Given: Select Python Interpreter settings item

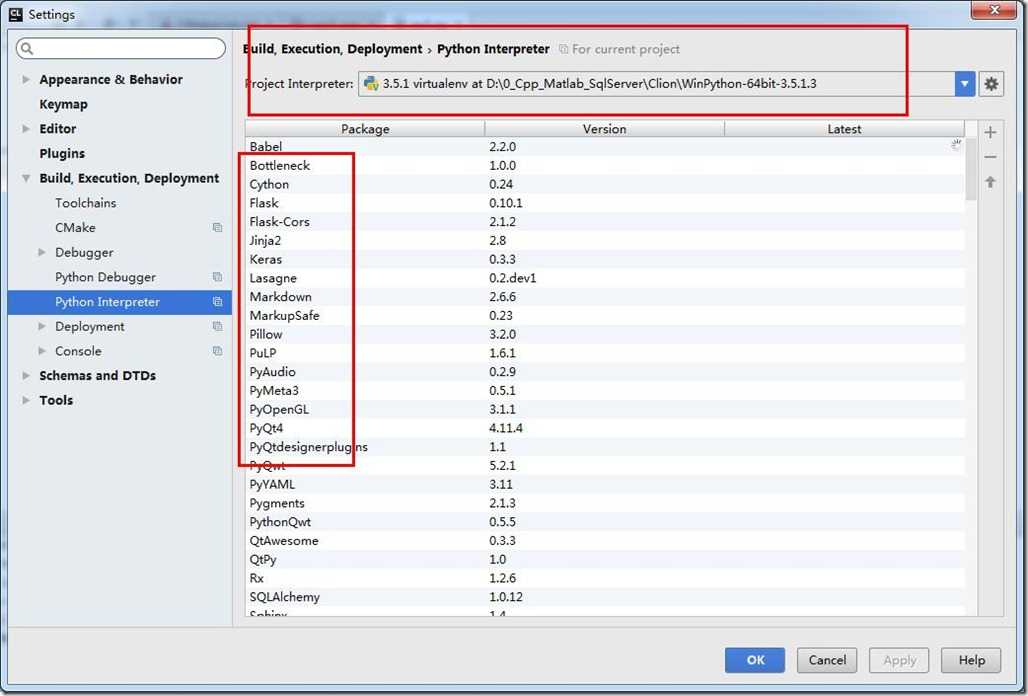Looking at the screenshot, I should 119,302.
